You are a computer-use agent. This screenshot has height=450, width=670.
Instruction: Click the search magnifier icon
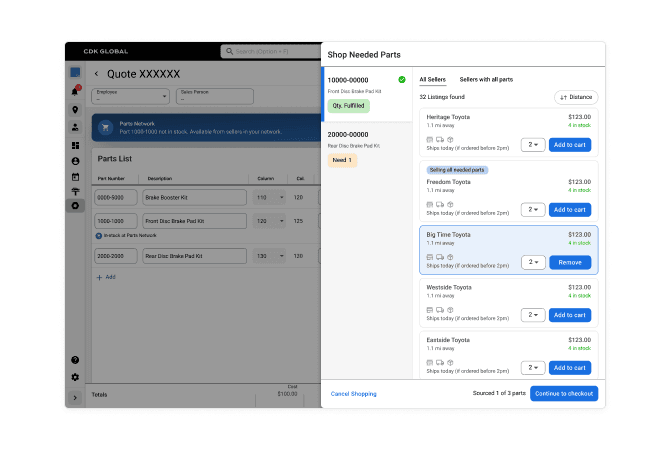229,51
